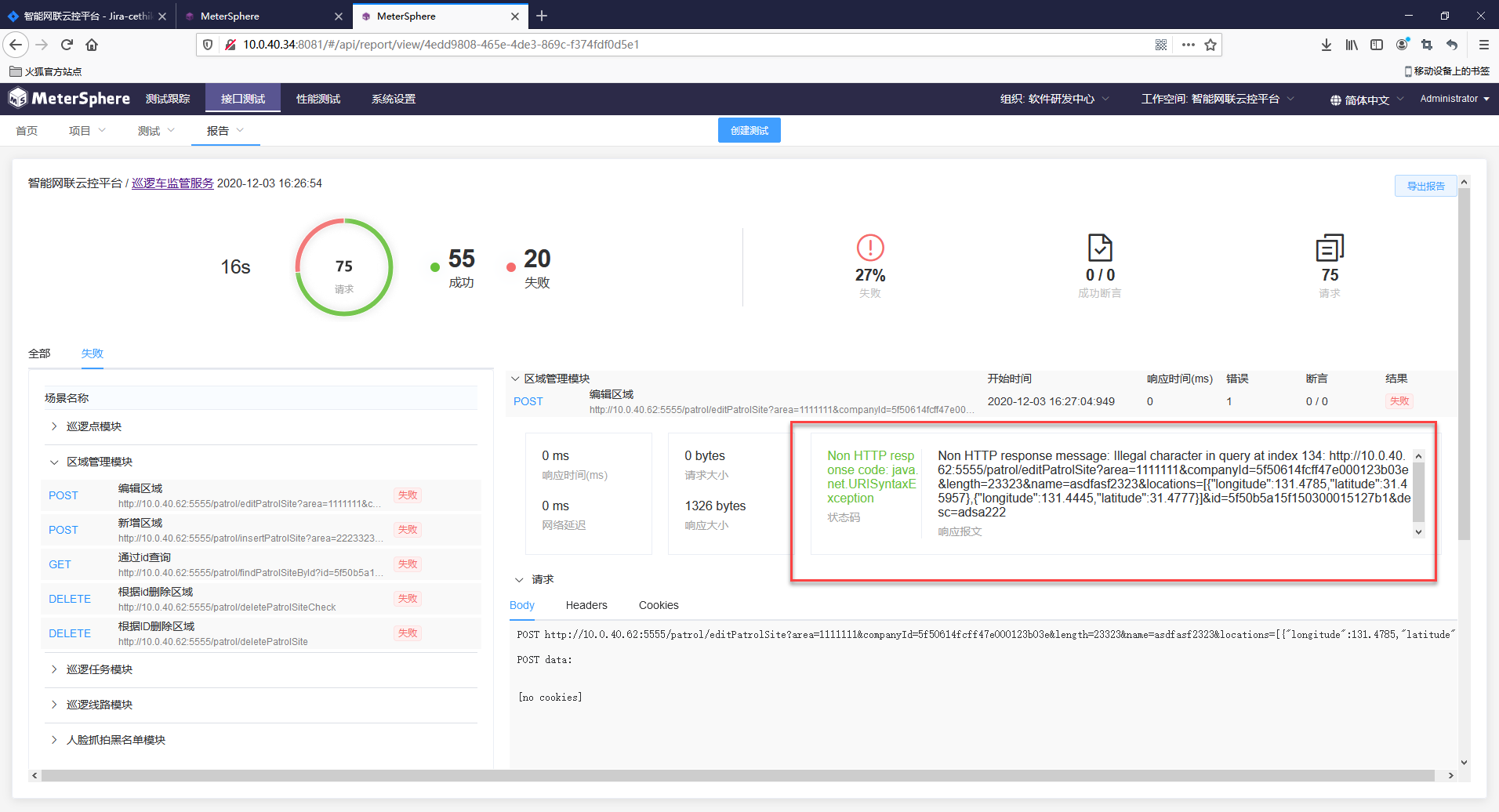Collapse the 请求 section
The width and height of the screenshot is (1499, 812).
pyautogui.click(x=519, y=579)
